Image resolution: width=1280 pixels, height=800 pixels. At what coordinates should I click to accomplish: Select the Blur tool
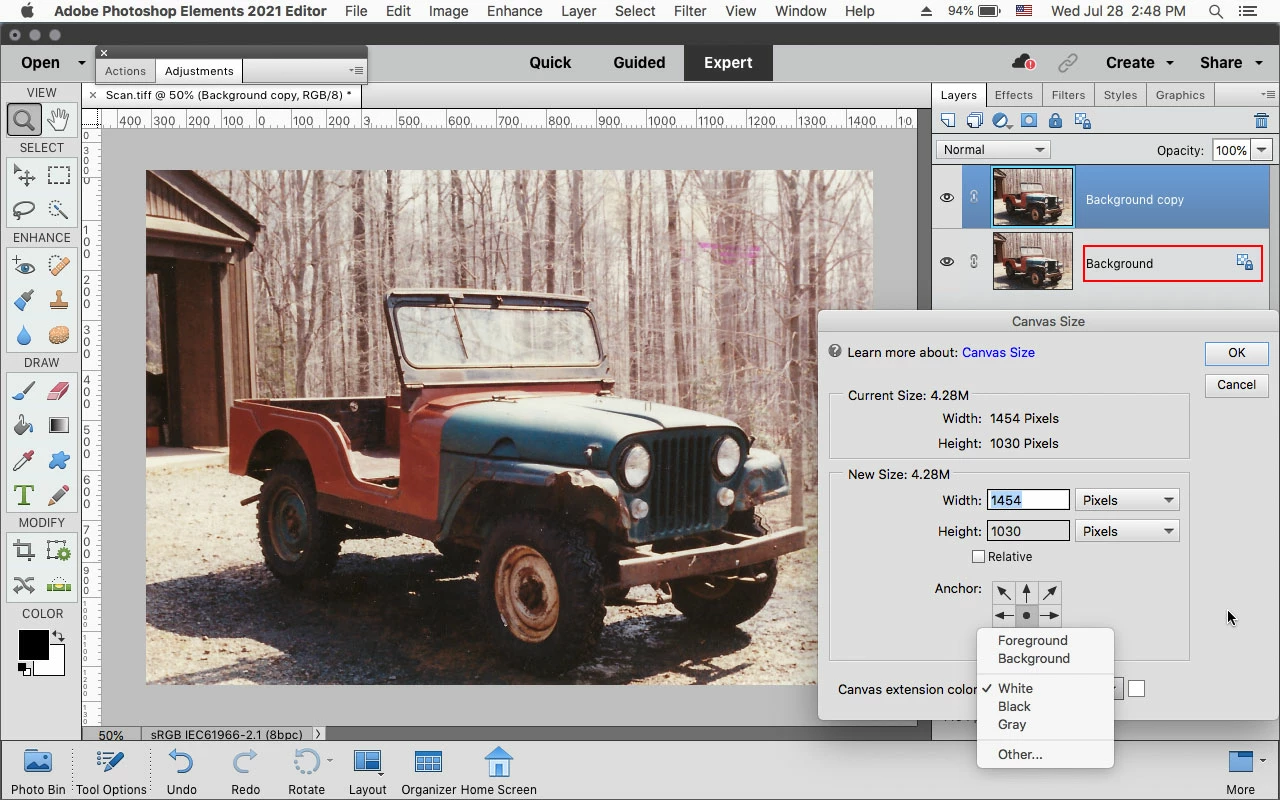pyautogui.click(x=24, y=334)
